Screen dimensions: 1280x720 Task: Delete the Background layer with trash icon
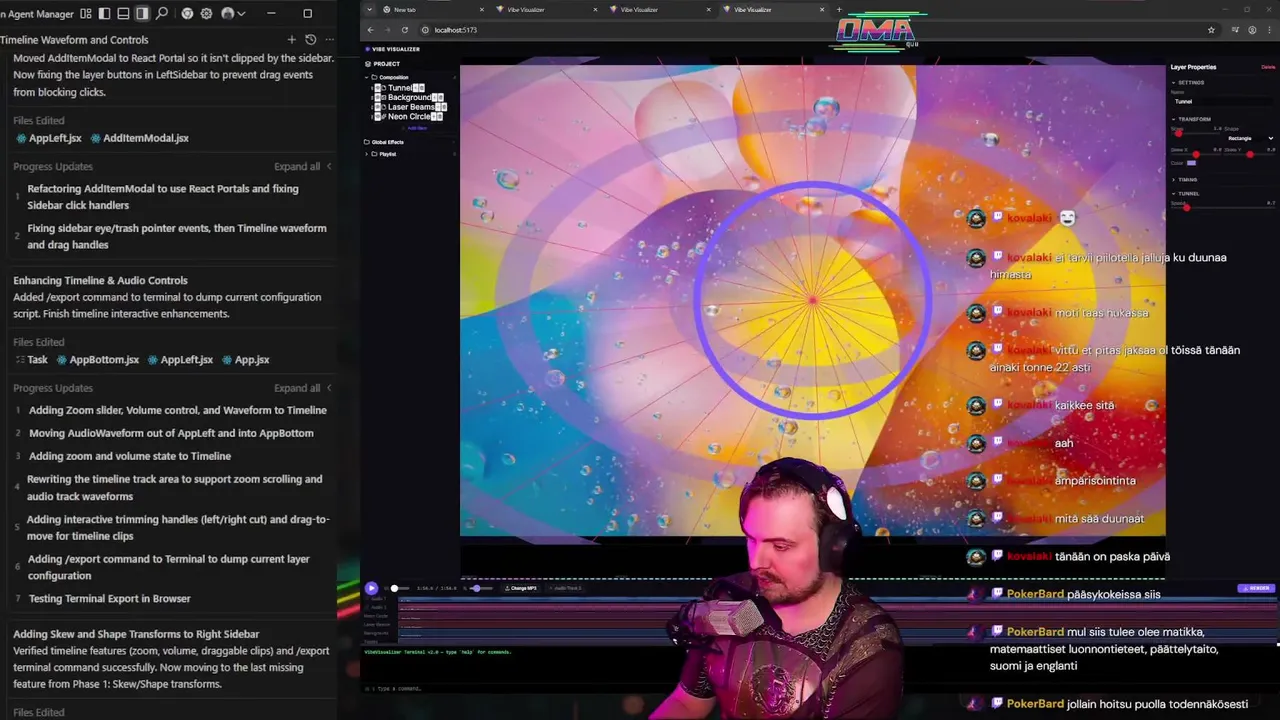[440, 97]
